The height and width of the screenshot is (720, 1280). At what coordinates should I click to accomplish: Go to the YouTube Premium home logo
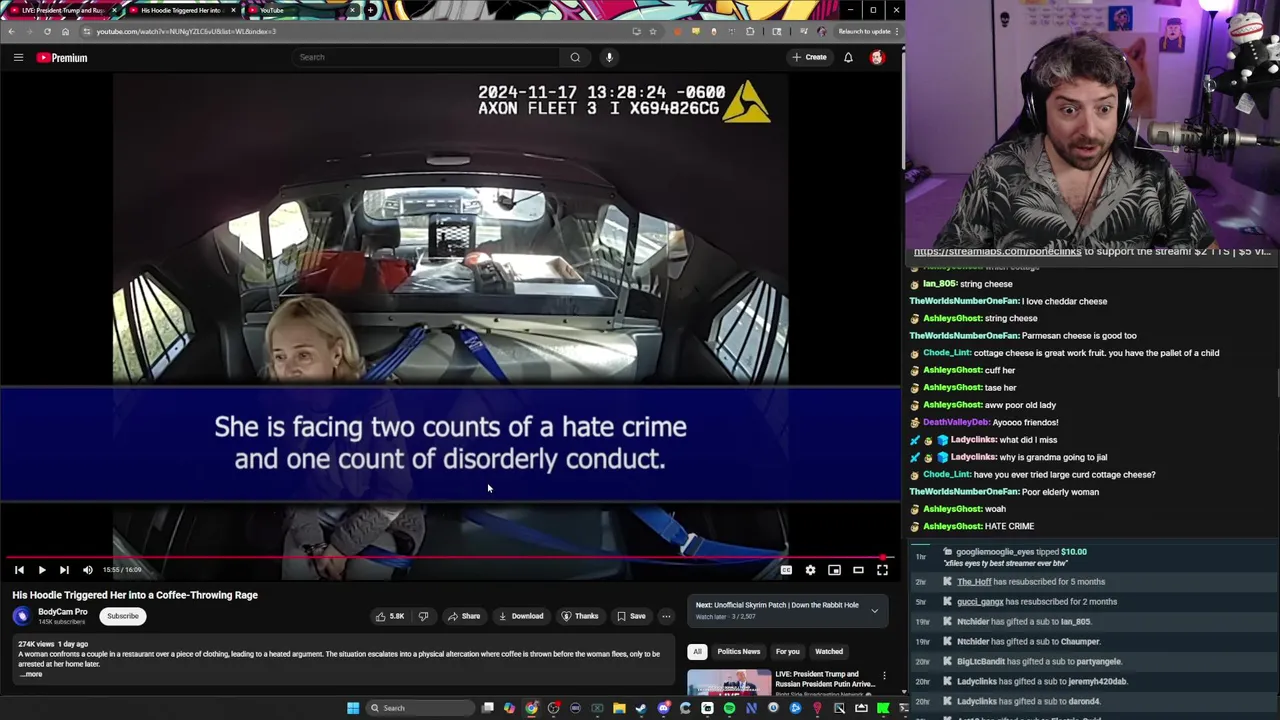(x=62, y=58)
